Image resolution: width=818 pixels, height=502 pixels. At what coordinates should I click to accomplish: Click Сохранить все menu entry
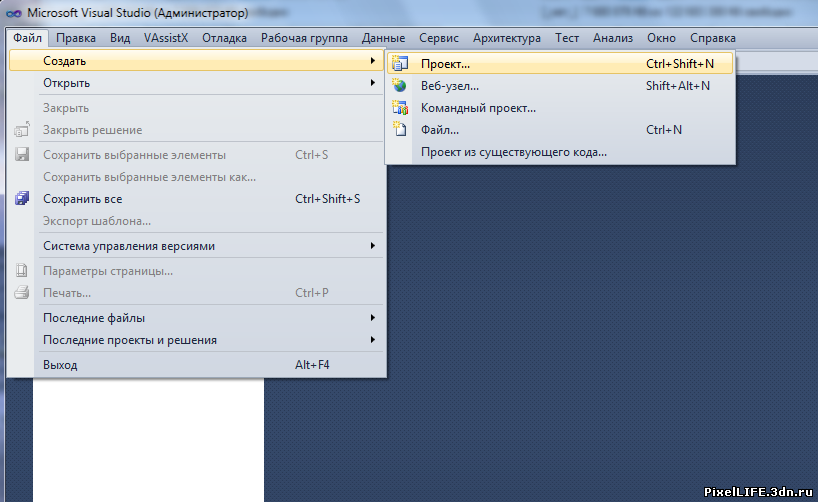pos(196,199)
